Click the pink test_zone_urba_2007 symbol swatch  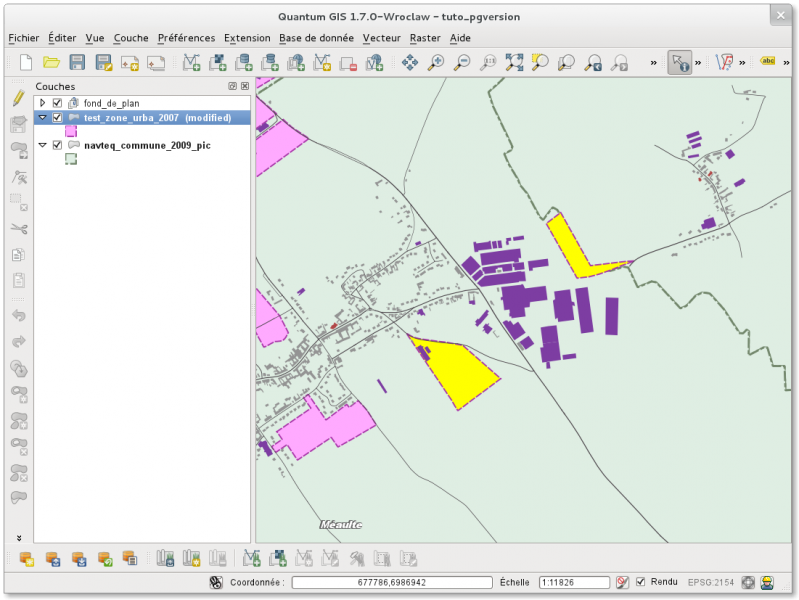(71, 131)
